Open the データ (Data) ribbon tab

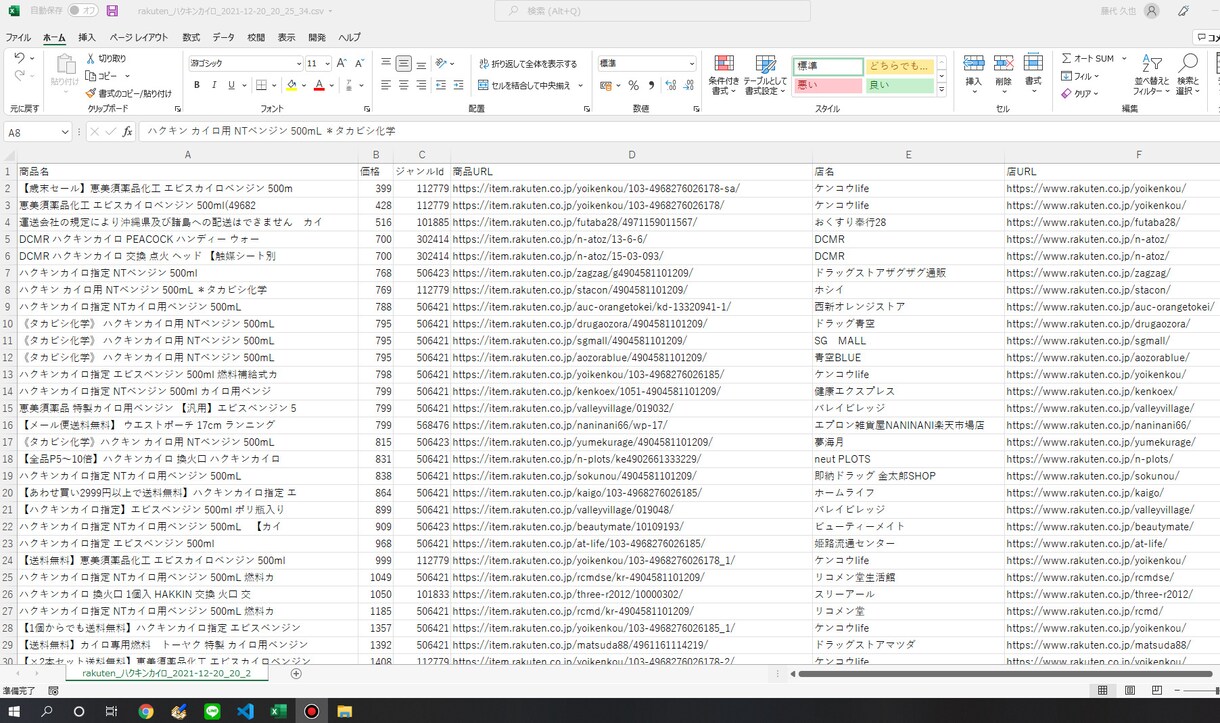coord(224,37)
